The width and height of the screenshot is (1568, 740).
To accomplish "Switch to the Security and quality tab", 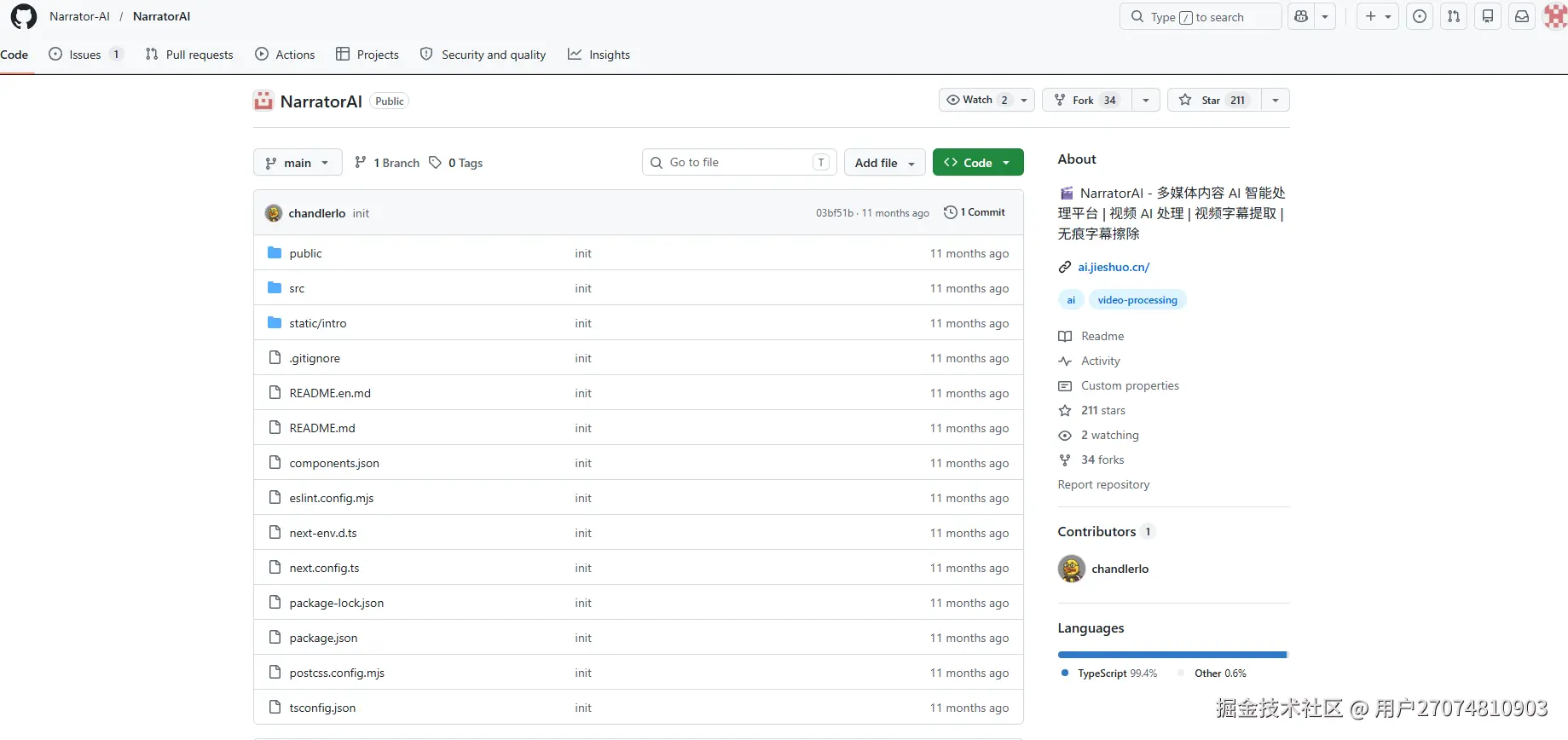I will [x=483, y=54].
